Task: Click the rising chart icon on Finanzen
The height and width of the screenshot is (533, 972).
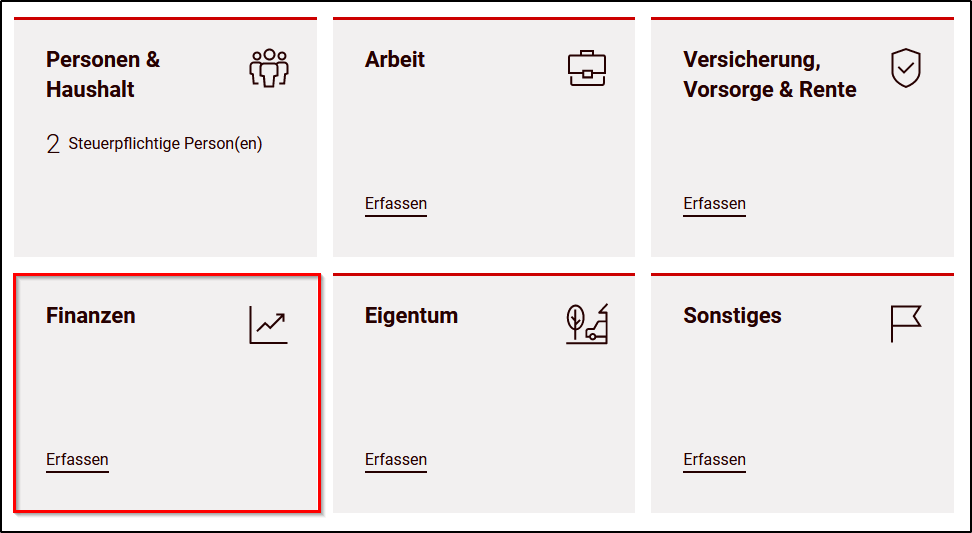Action: coord(268,325)
